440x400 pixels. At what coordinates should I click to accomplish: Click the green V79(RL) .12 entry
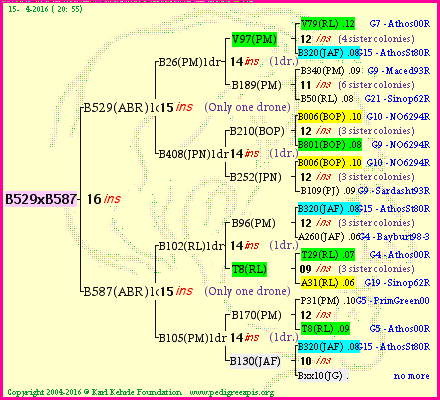[x=328, y=24]
